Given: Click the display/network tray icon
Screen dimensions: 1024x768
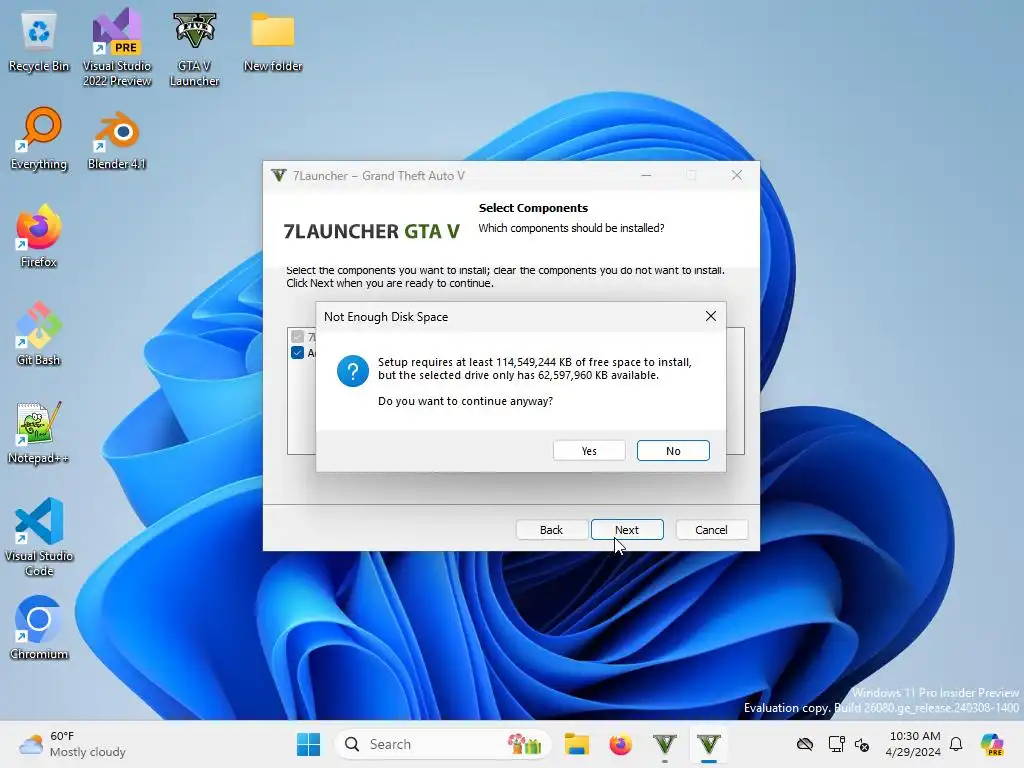Looking at the screenshot, I should (836, 744).
